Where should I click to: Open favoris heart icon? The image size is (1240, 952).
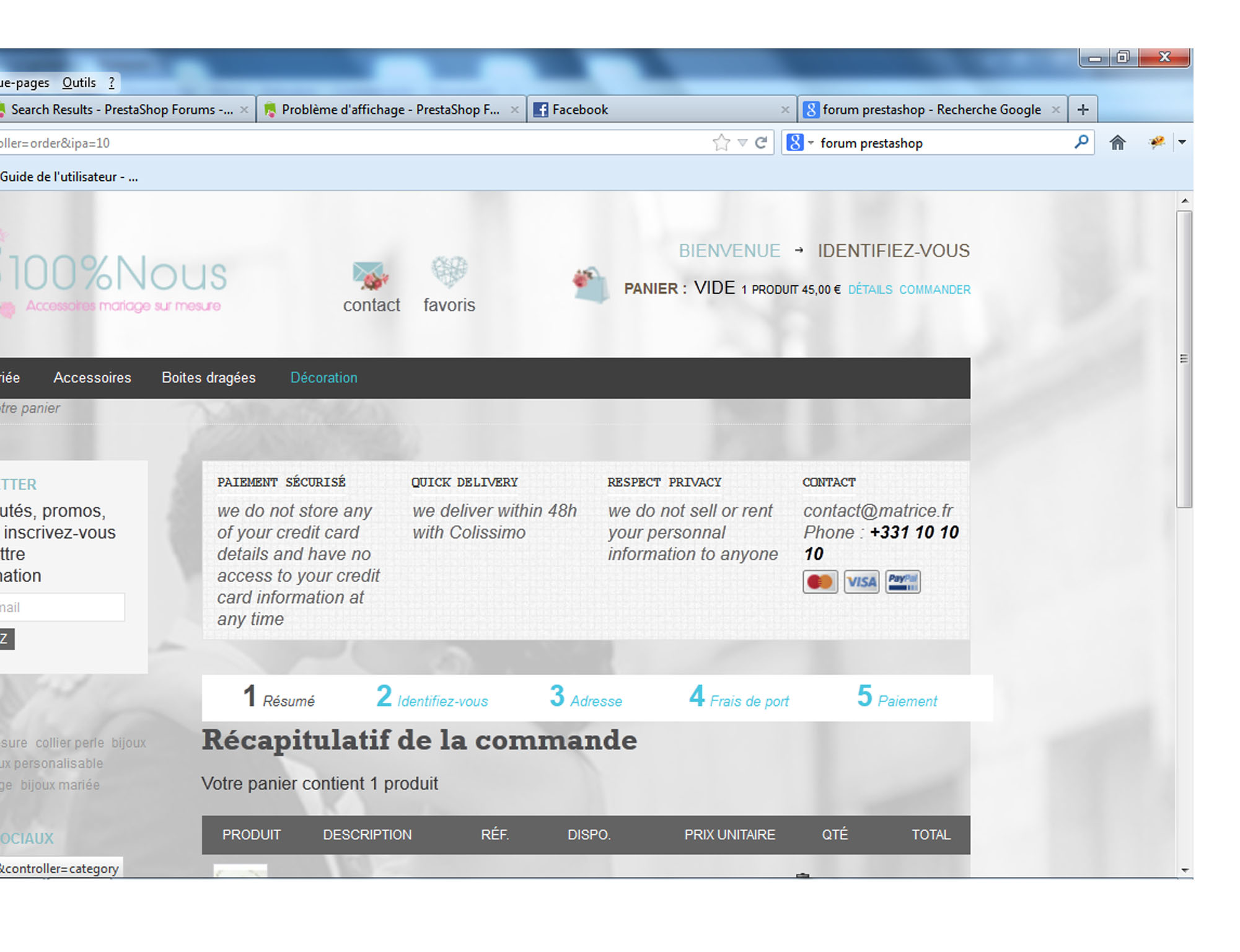(x=449, y=271)
